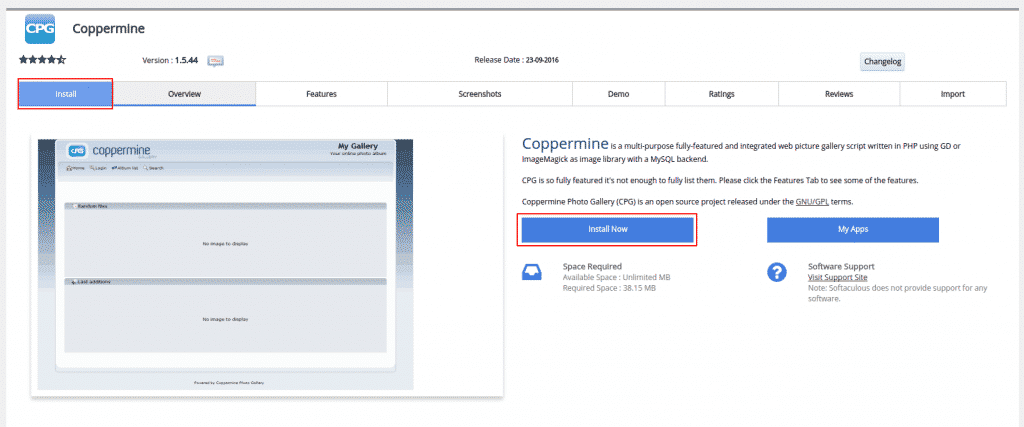1024x427 pixels.
Task: Open the Install tab
Action: (x=65, y=94)
